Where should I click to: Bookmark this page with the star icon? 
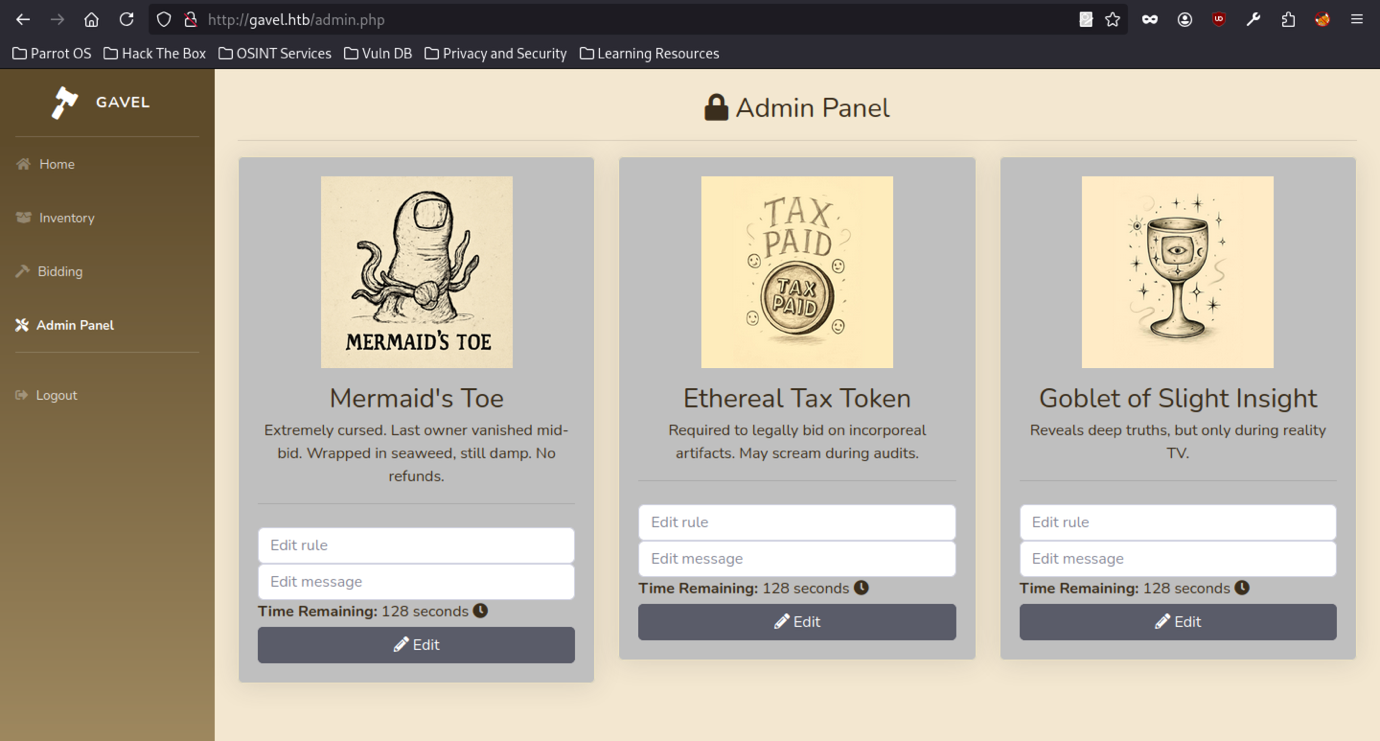click(x=1113, y=19)
